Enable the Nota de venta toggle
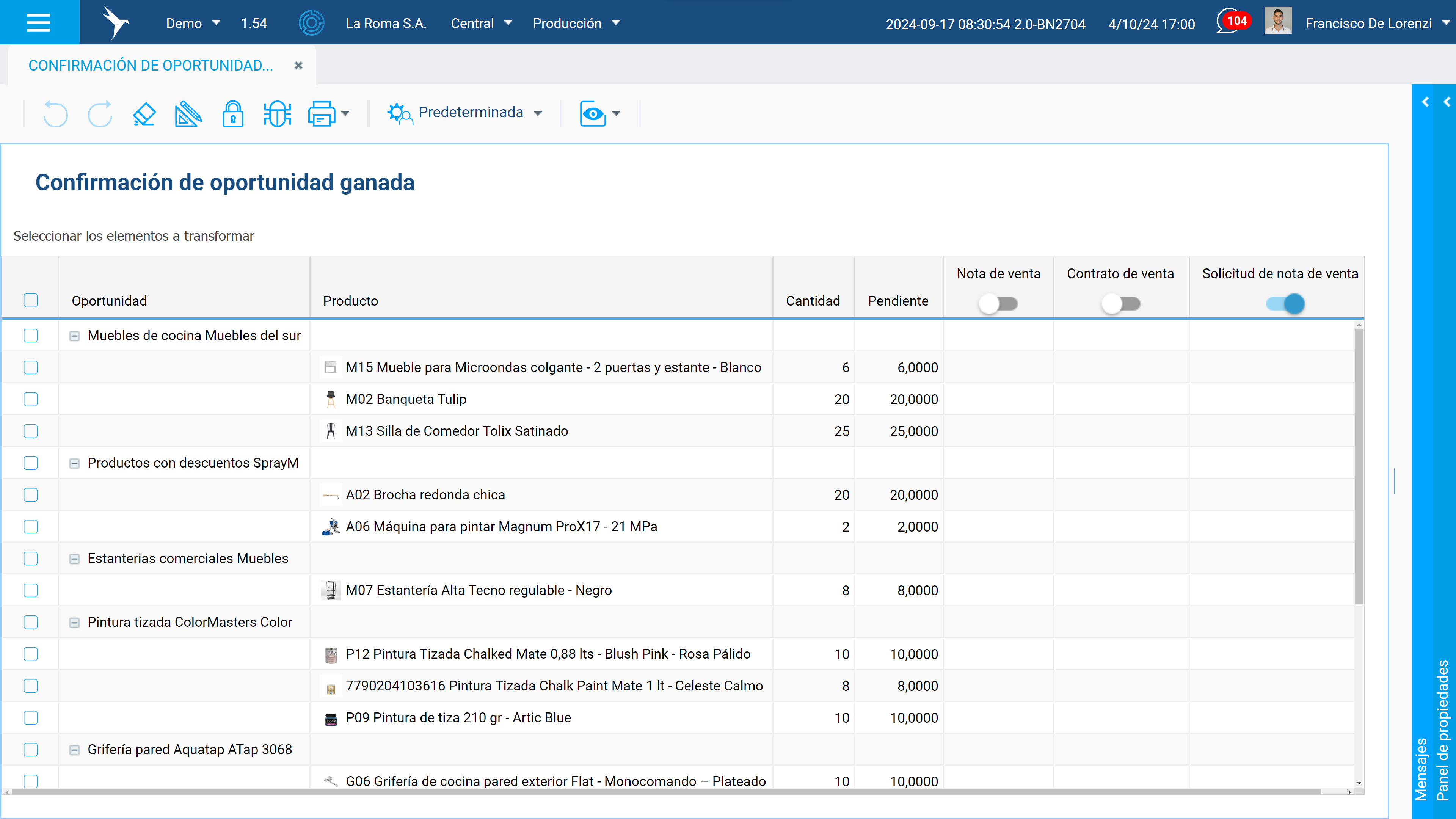1456x819 pixels. click(998, 303)
